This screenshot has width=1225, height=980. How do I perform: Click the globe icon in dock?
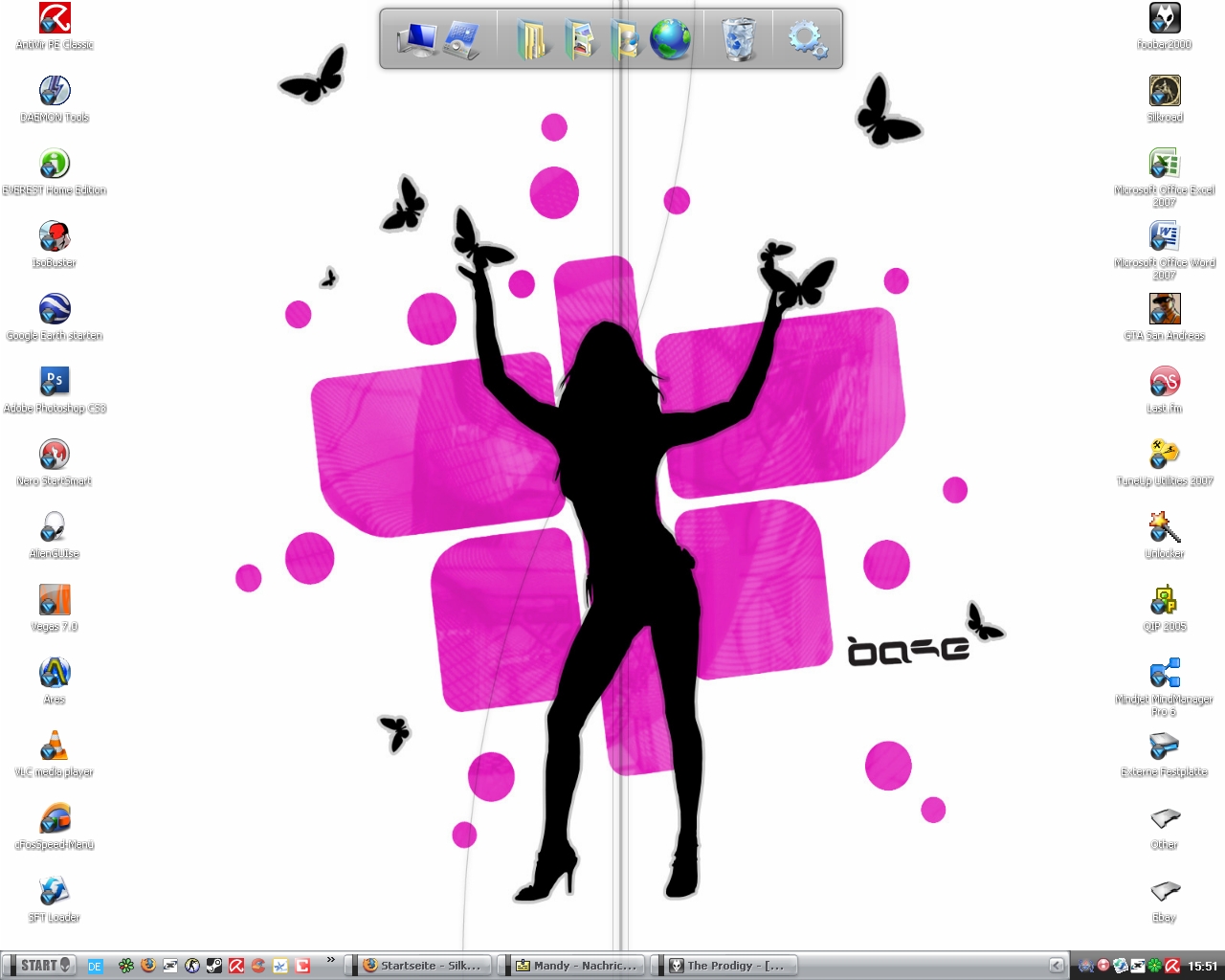[x=670, y=40]
